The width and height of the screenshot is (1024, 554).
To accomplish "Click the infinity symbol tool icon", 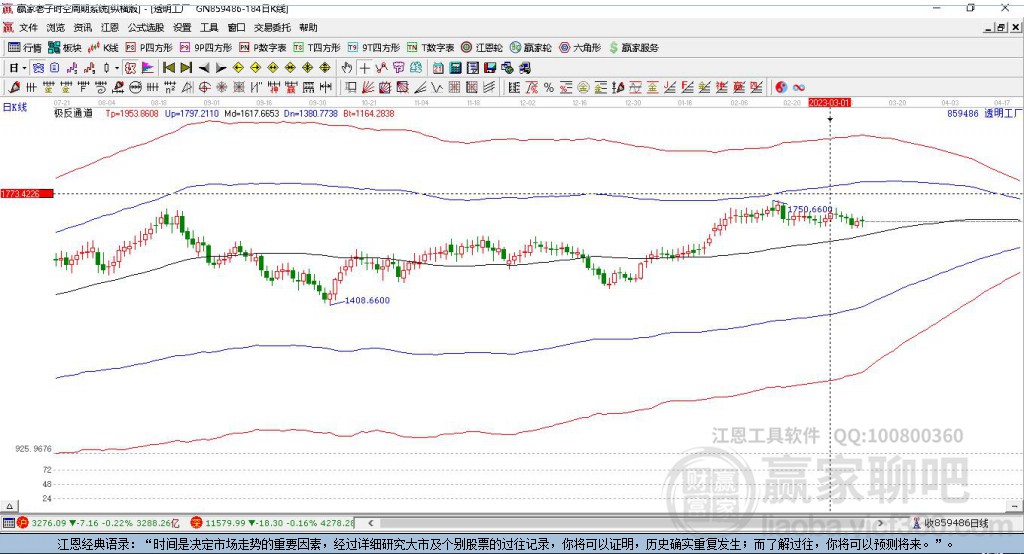I will [799, 88].
